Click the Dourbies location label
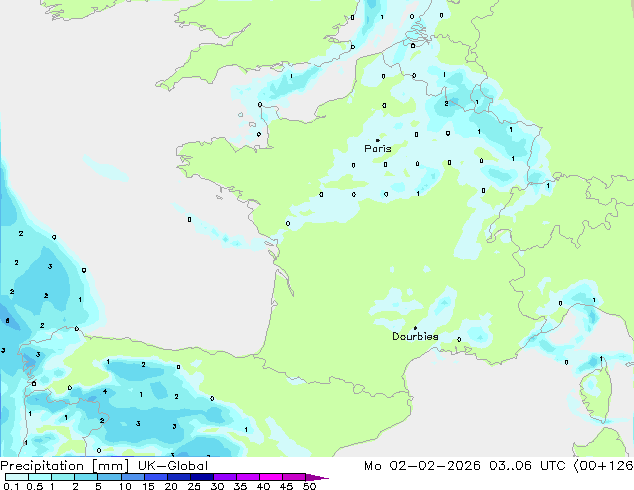Viewport: 634px width, 490px height. pyautogui.click(x=415, y=336)
